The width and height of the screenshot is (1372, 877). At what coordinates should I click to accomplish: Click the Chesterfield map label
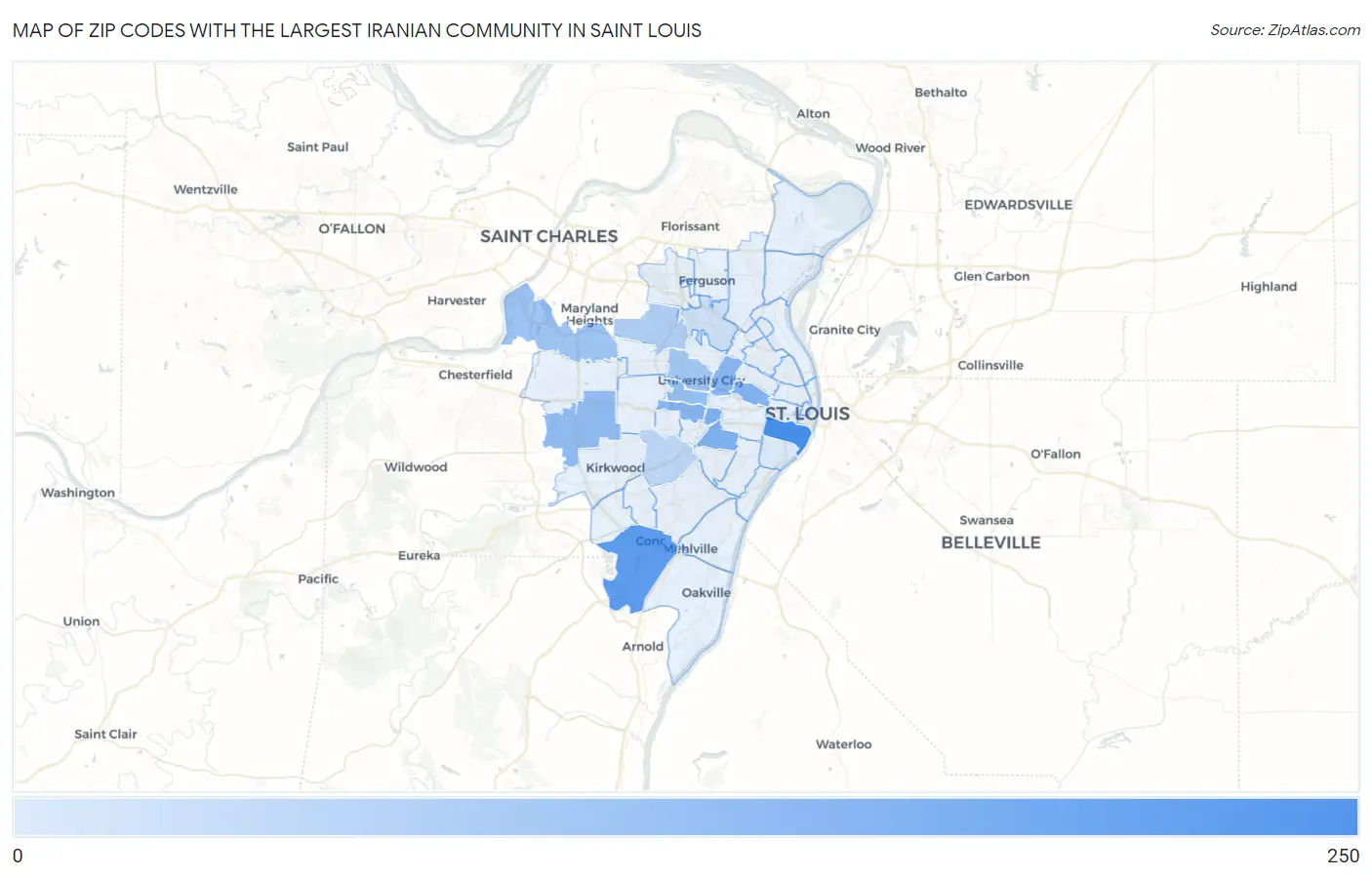pos(475,375)
